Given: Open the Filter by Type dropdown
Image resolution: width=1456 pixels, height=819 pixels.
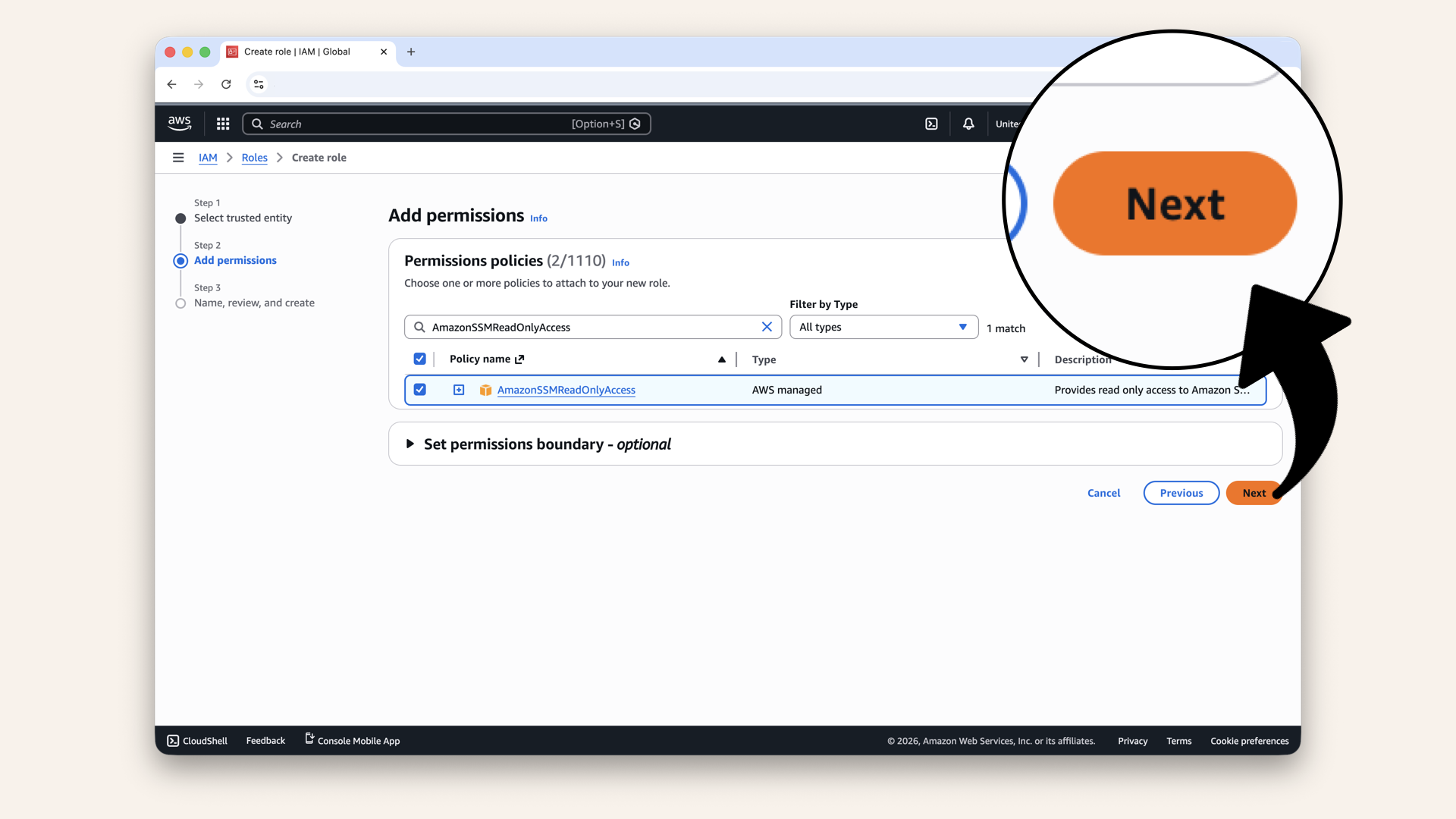Looking at the screenshot, I should [883, 327].
